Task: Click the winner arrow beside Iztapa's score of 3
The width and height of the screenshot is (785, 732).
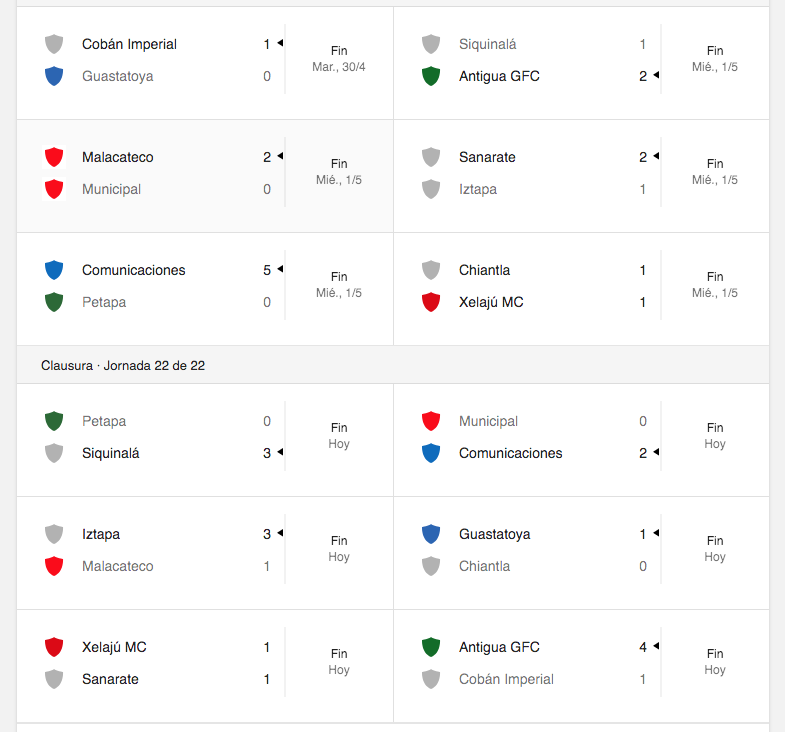Action: pyautogui.click(x=281, y=533)
